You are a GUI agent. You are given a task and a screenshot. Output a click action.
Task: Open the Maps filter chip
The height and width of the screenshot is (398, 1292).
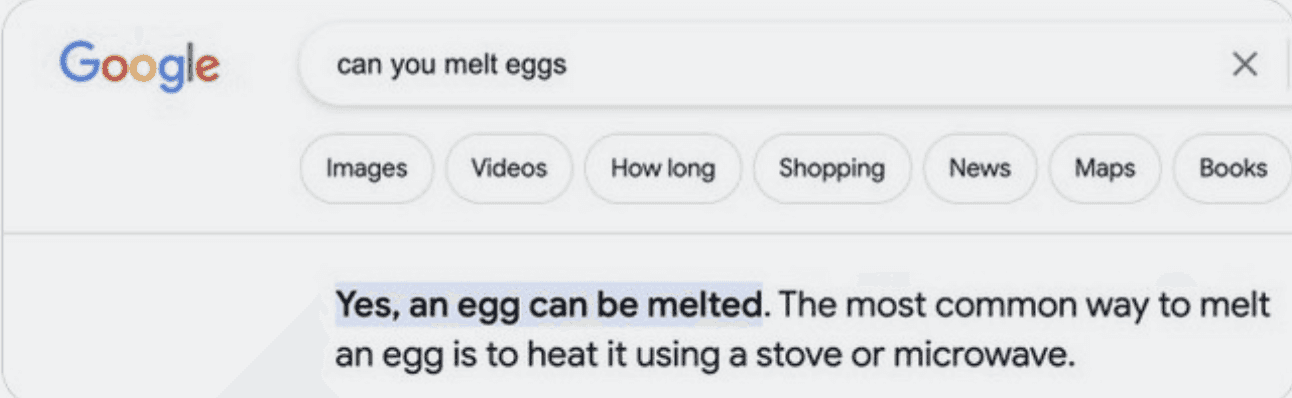1104,168
